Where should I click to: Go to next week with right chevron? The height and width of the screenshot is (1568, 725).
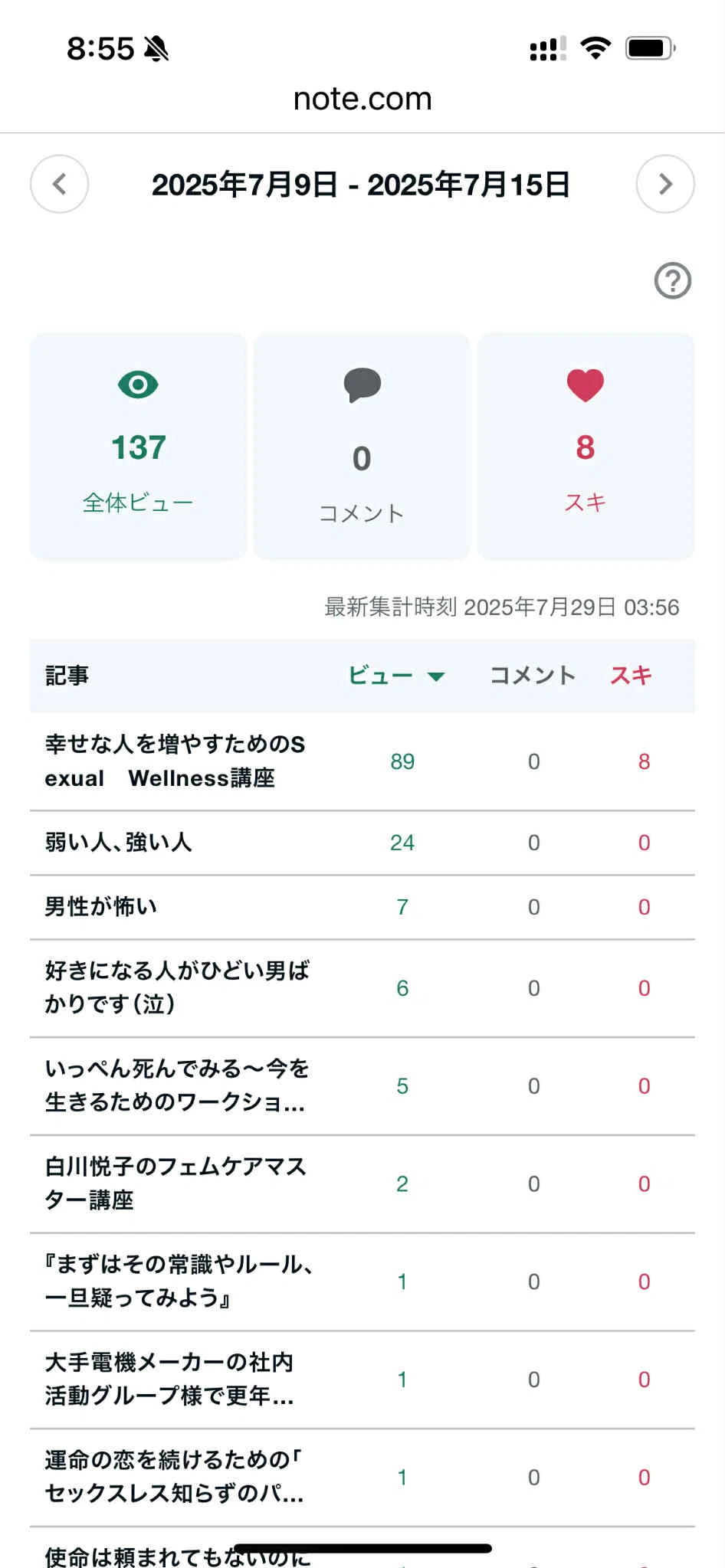click(x=665, y=184)
